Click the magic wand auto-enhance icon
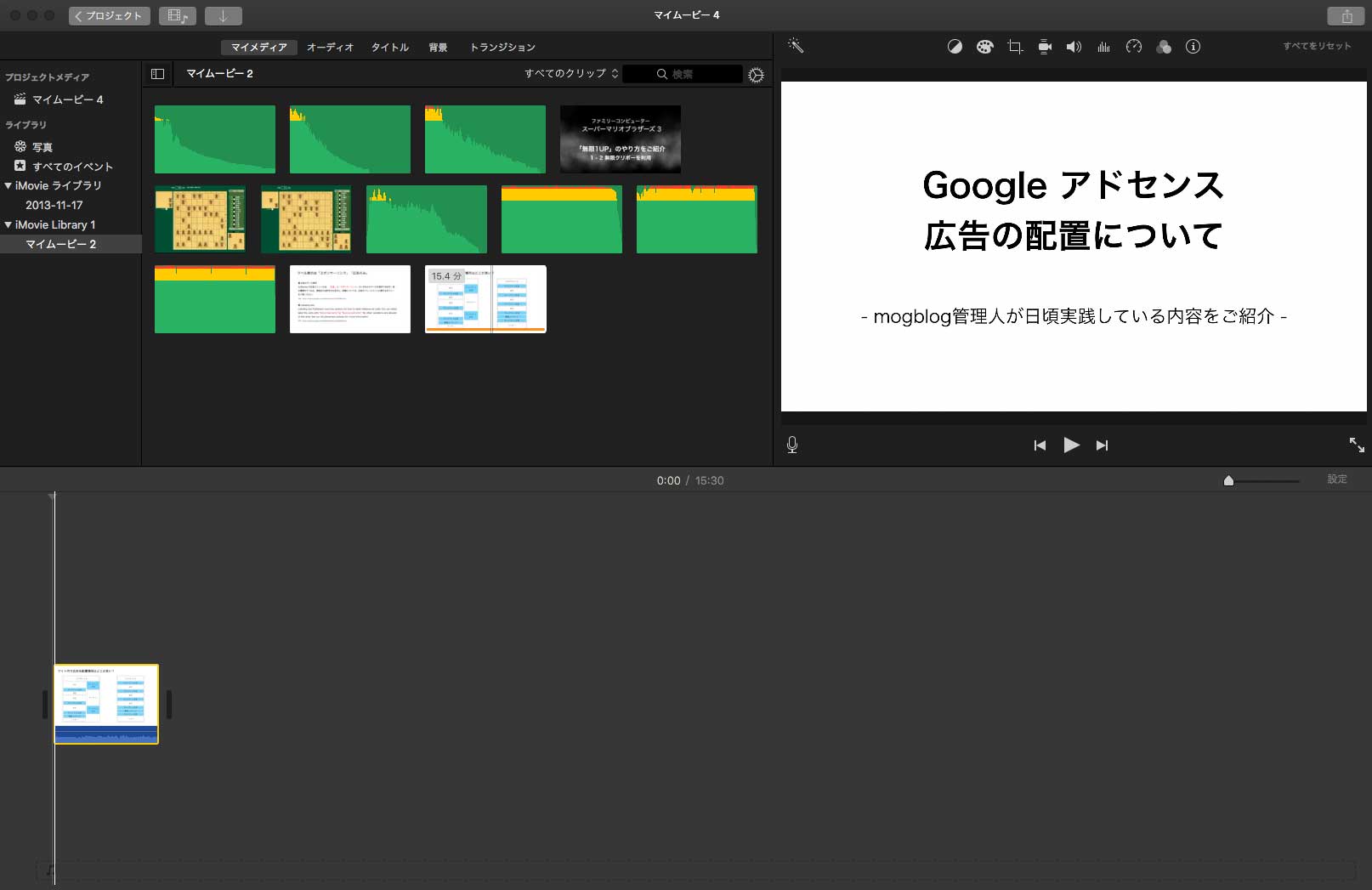 (796, 46)
